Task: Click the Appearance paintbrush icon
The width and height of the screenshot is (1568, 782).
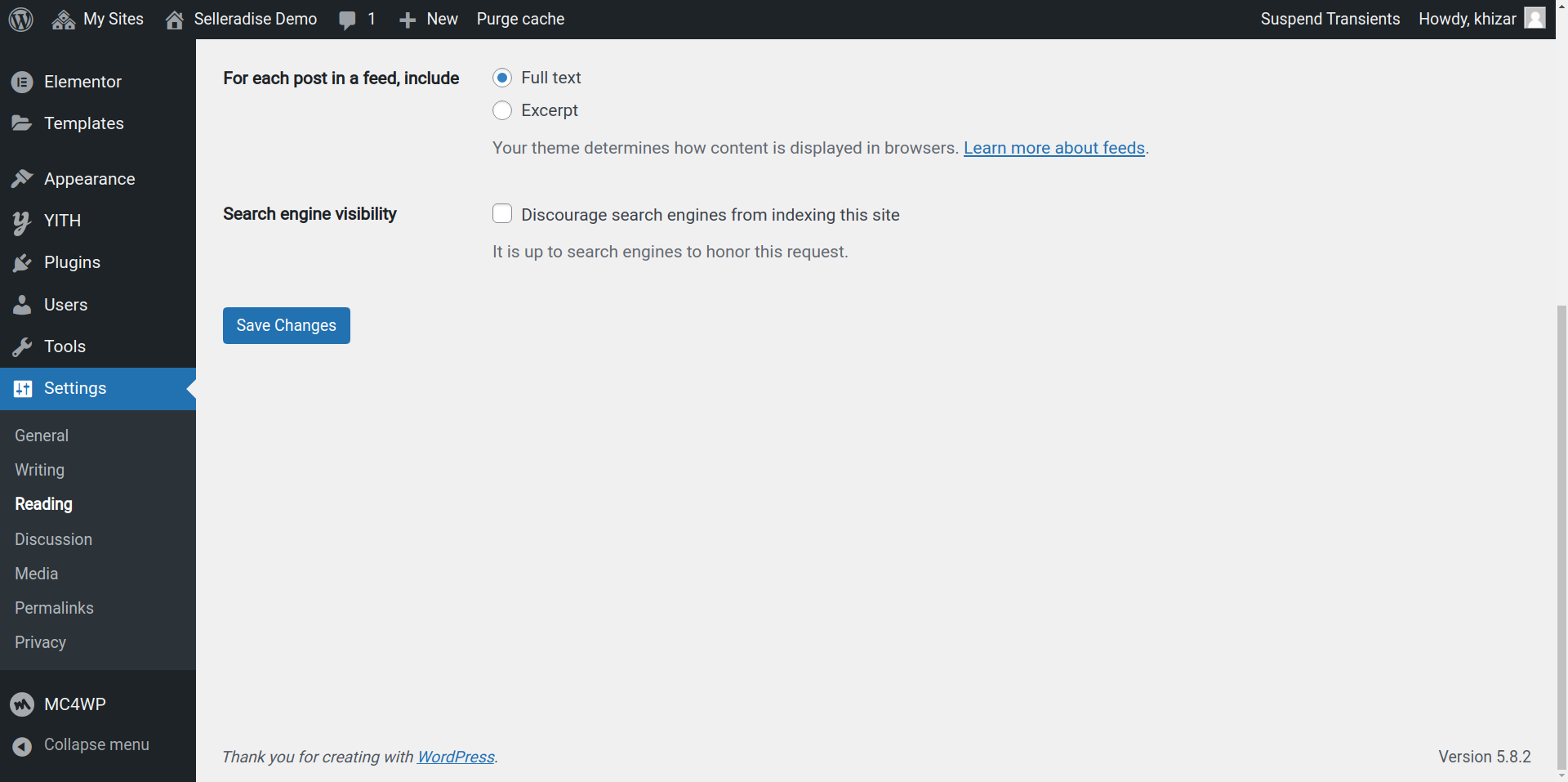Action: 22,179
